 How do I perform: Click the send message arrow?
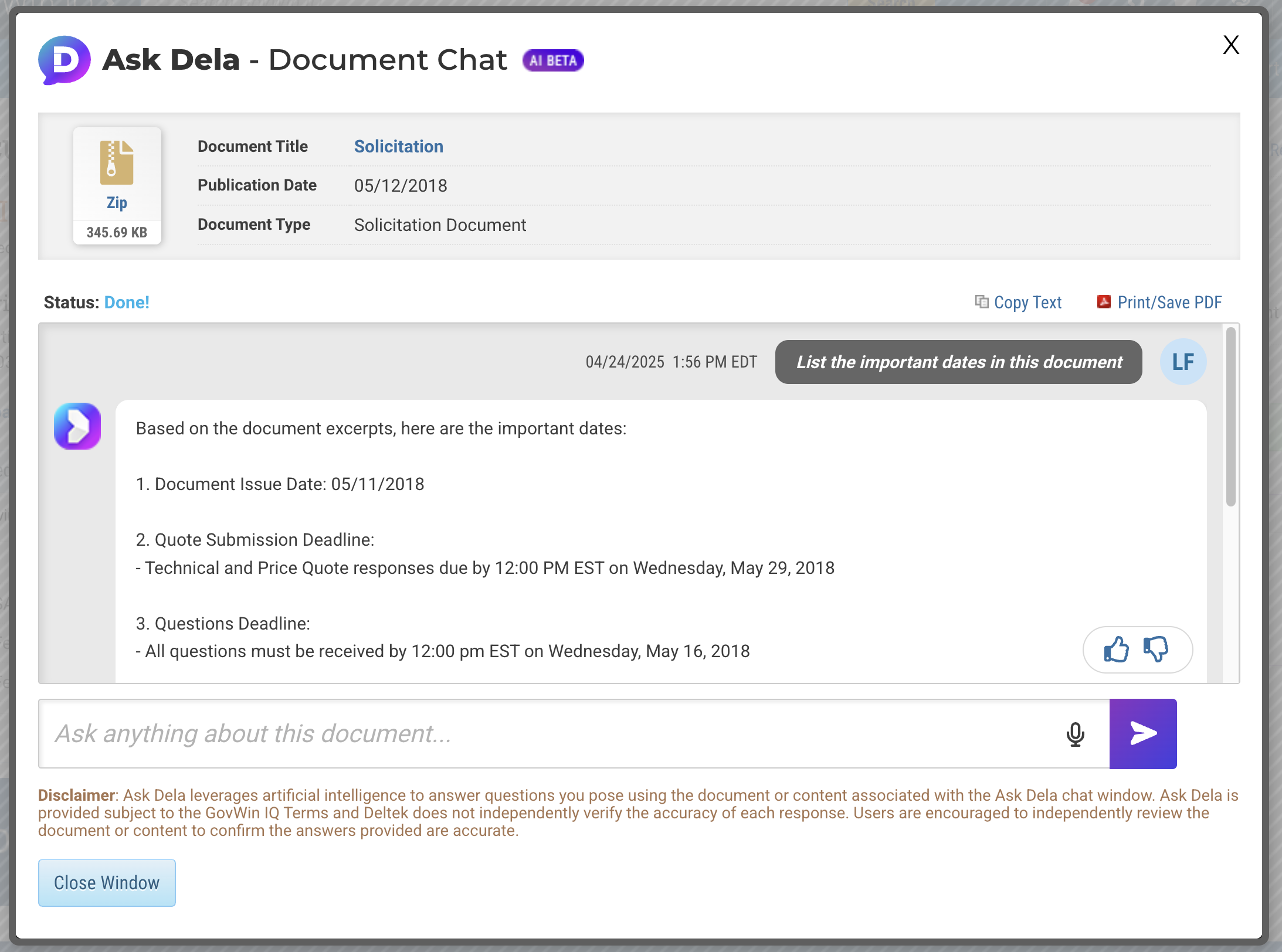(x=1142, y=733)
